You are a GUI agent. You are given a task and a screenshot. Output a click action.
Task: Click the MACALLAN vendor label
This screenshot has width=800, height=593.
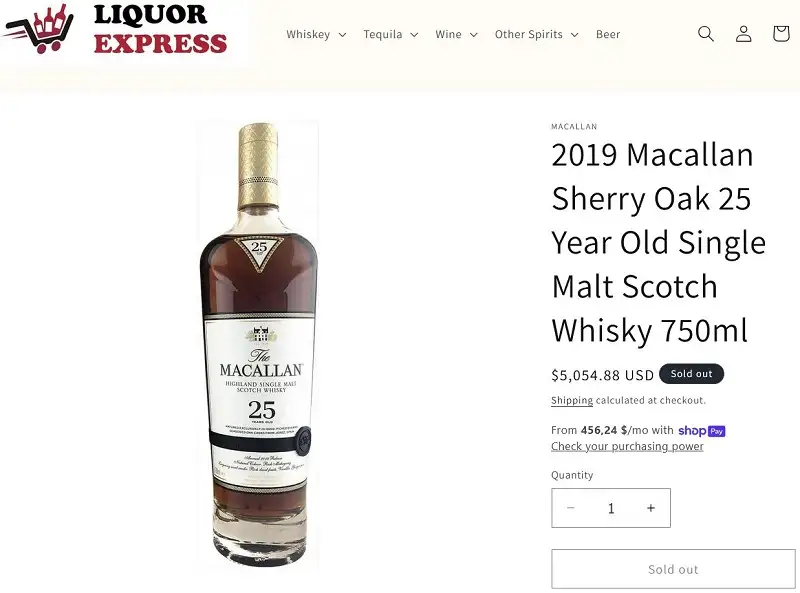(x=572, y=126)
